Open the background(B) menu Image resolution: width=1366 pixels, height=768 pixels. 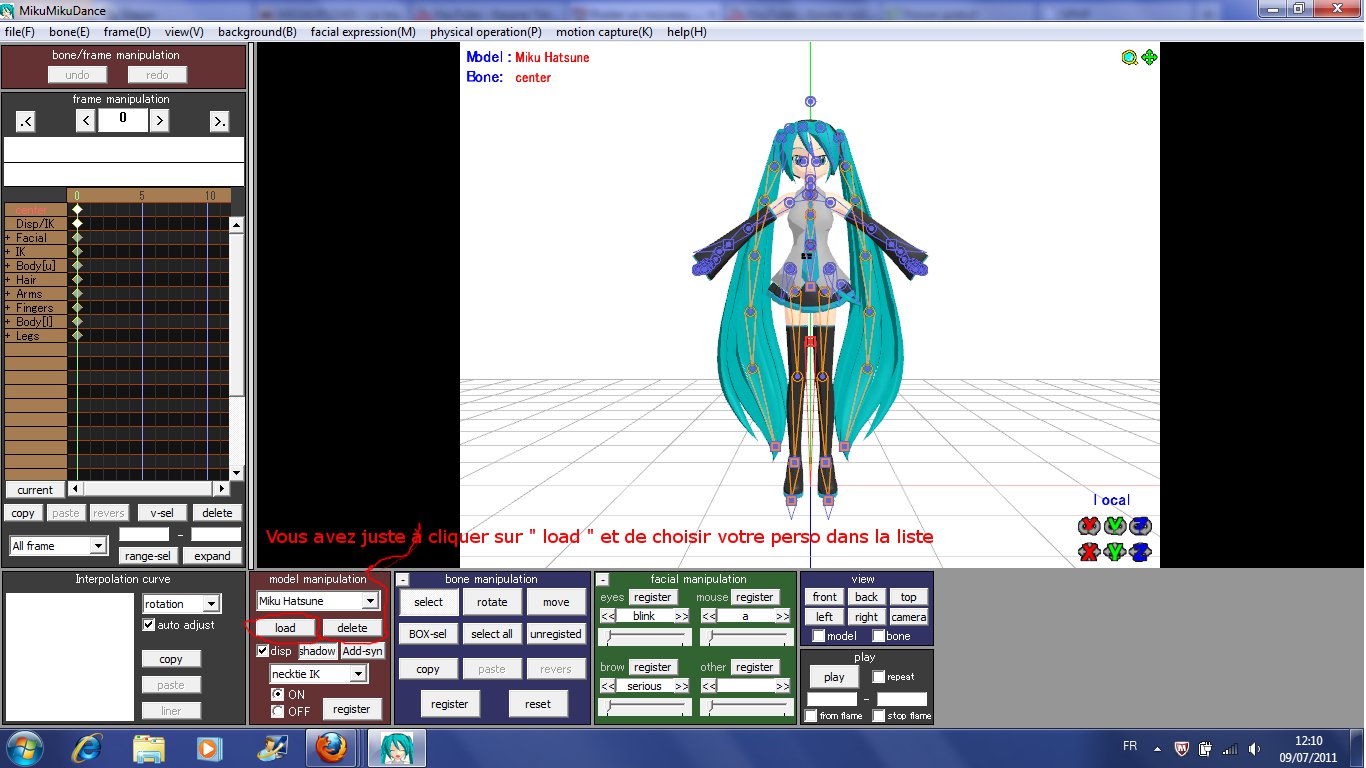257,32
